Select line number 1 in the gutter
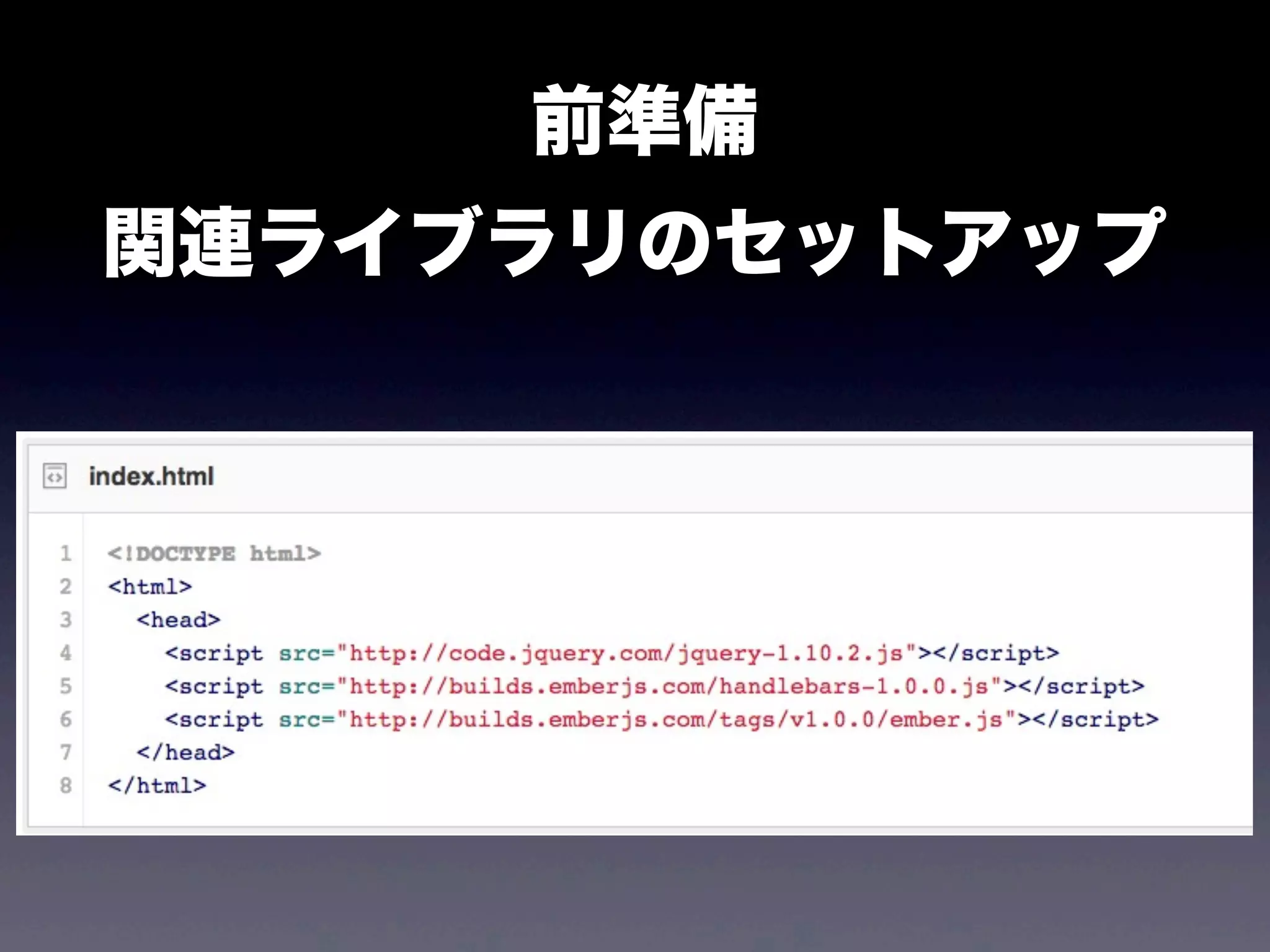Viewport: 1270px width, 952px height. tap(66, 553)
